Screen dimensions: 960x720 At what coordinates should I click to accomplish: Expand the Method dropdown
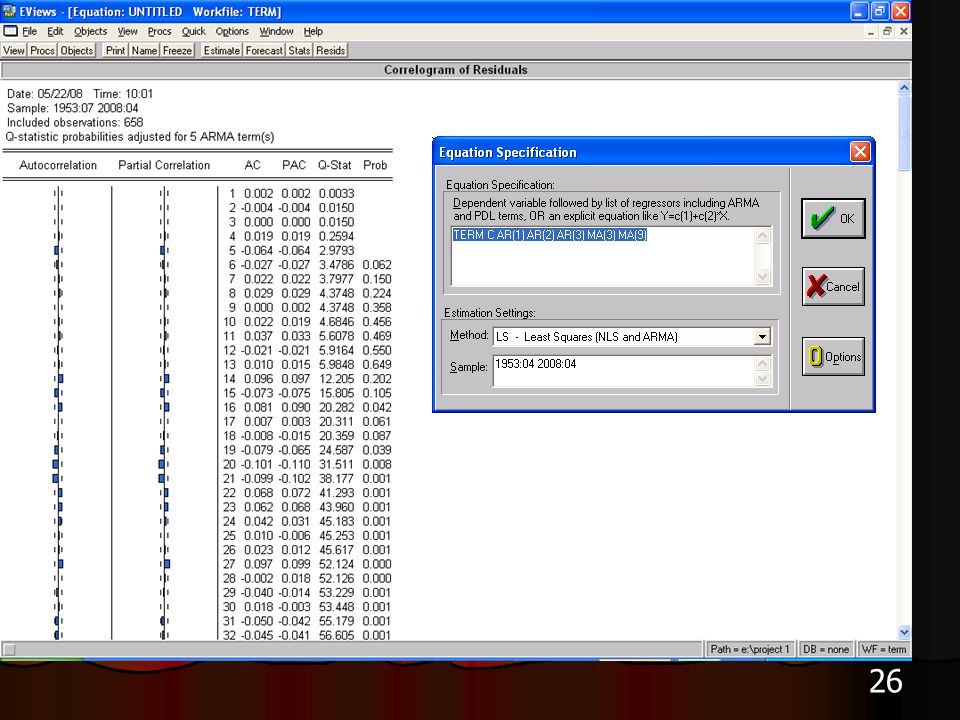click(x=762, y=337)
